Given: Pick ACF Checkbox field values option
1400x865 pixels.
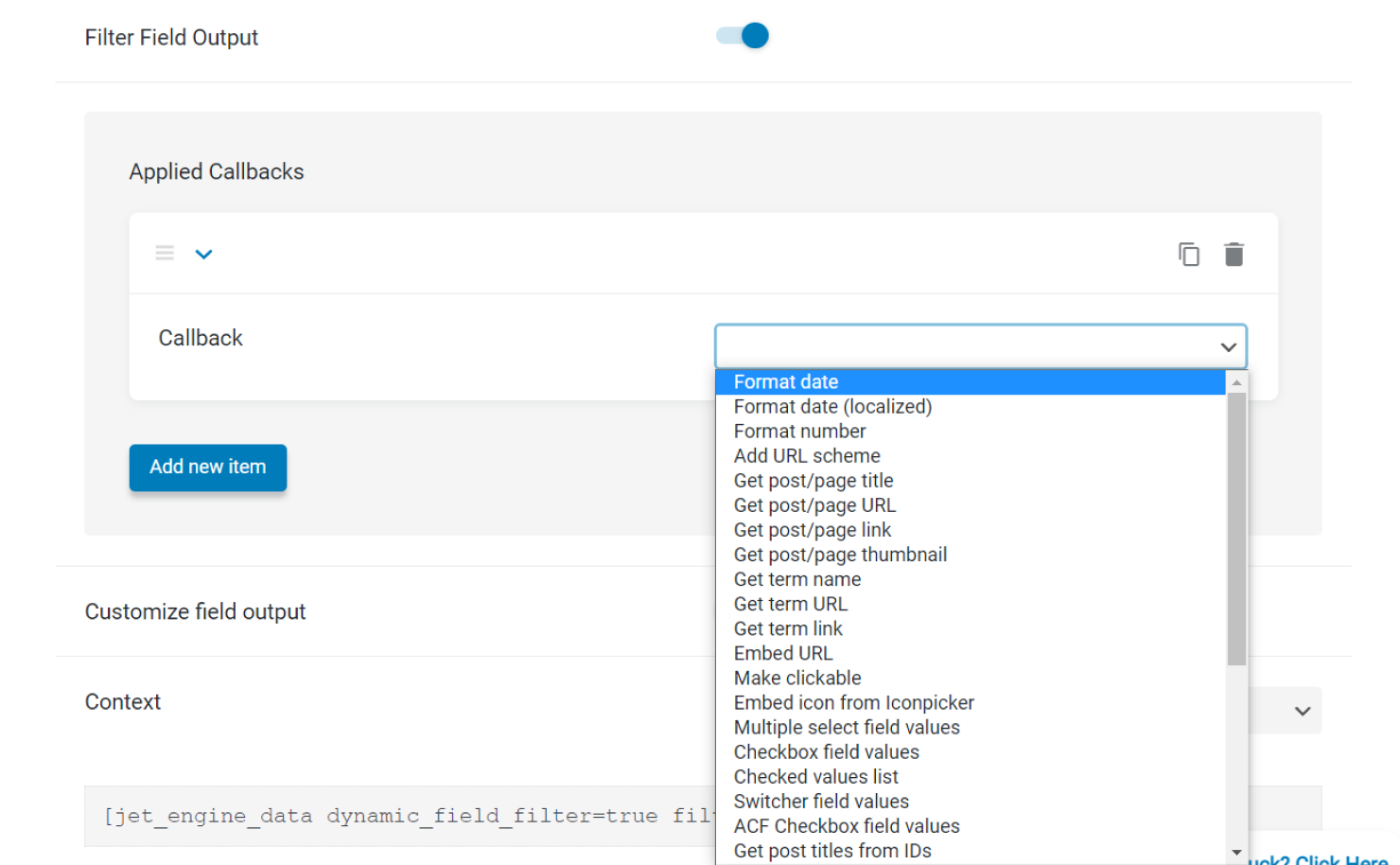Looking at the screenshot, I should [x=971, y=824].
